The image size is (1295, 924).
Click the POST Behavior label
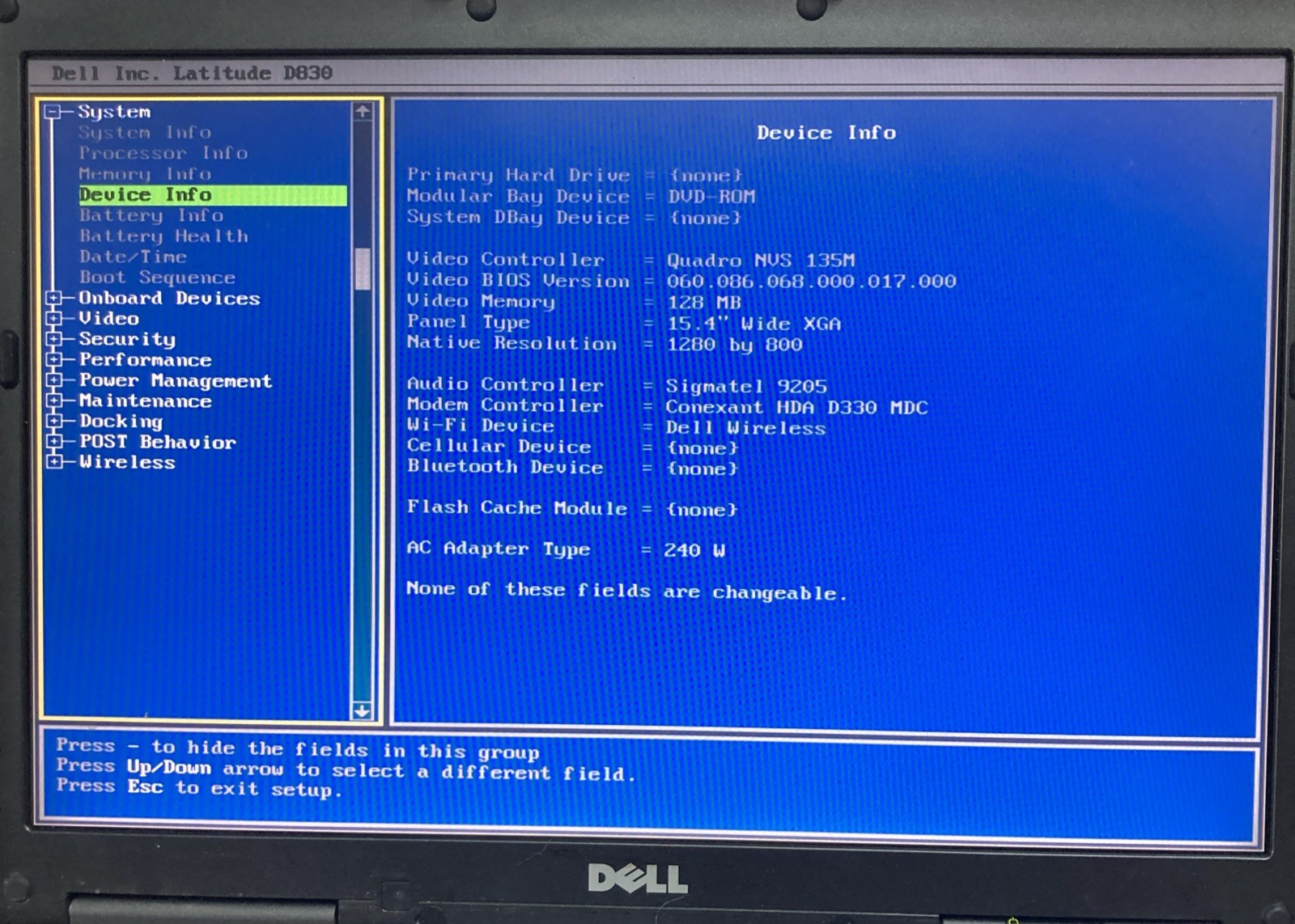[x=157, y=442]
